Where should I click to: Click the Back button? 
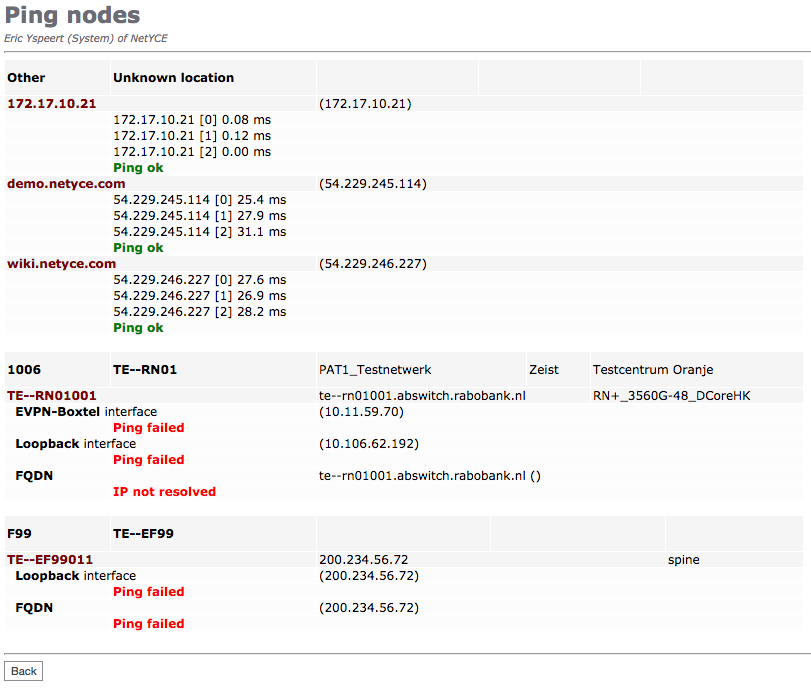pos(24,671)
